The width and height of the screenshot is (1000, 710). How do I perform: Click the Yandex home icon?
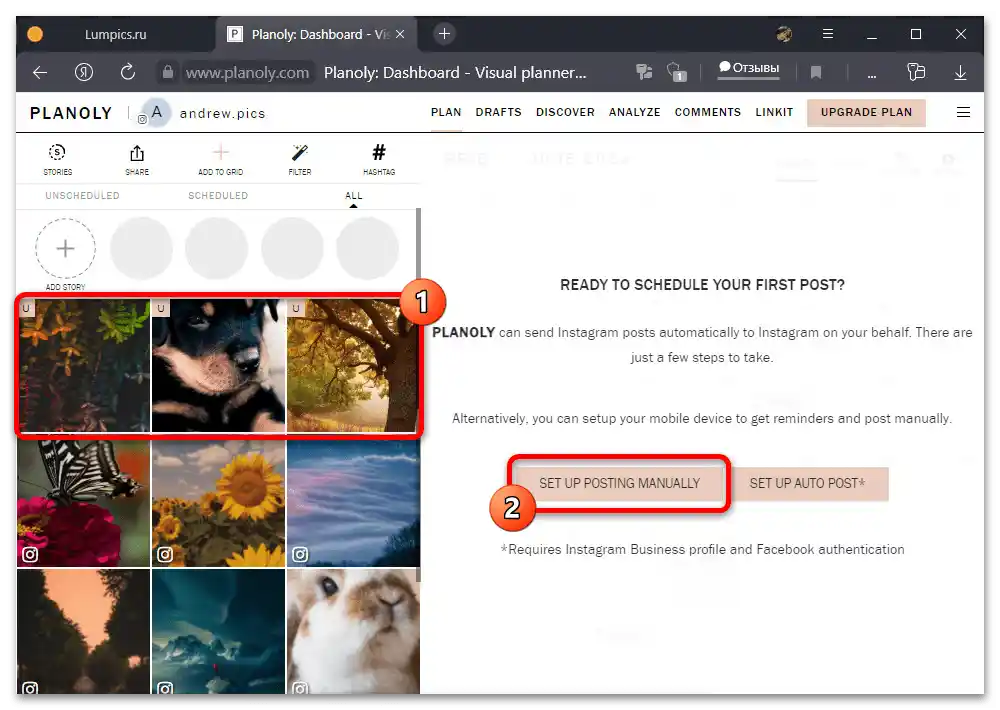(x=84, y=72)
